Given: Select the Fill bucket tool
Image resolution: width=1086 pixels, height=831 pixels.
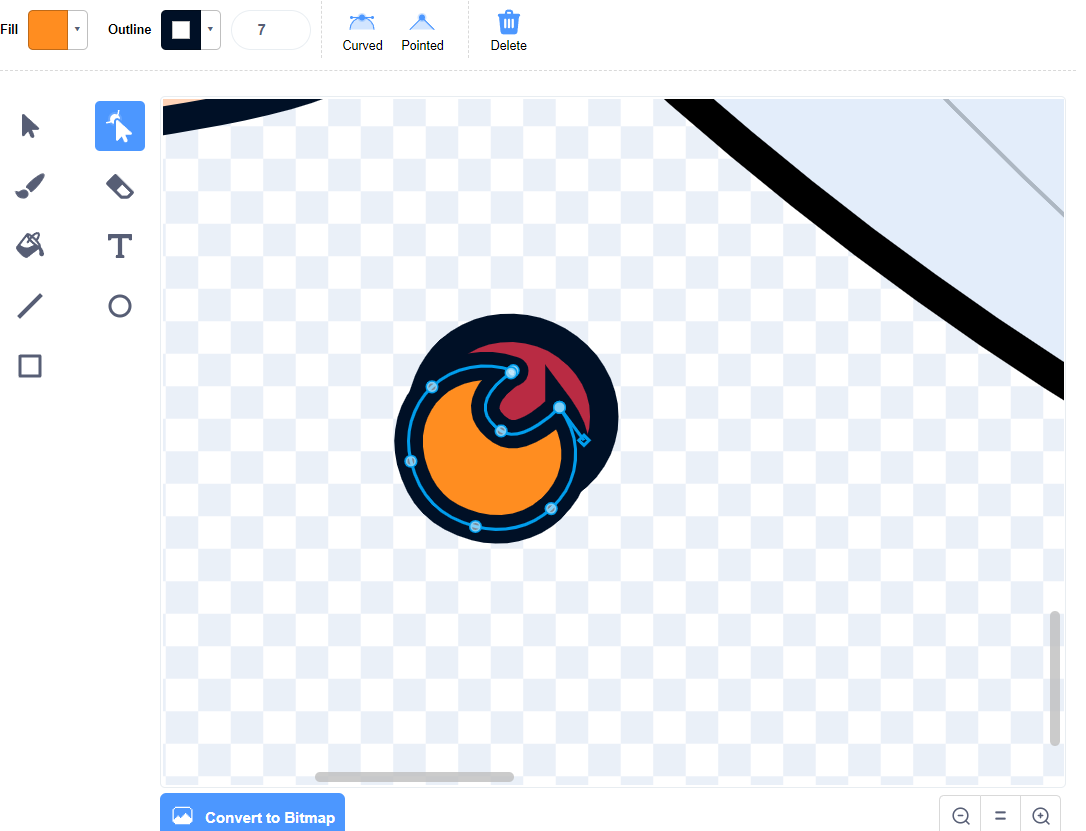Looking at the screenshot, I should tap(30, 245).
